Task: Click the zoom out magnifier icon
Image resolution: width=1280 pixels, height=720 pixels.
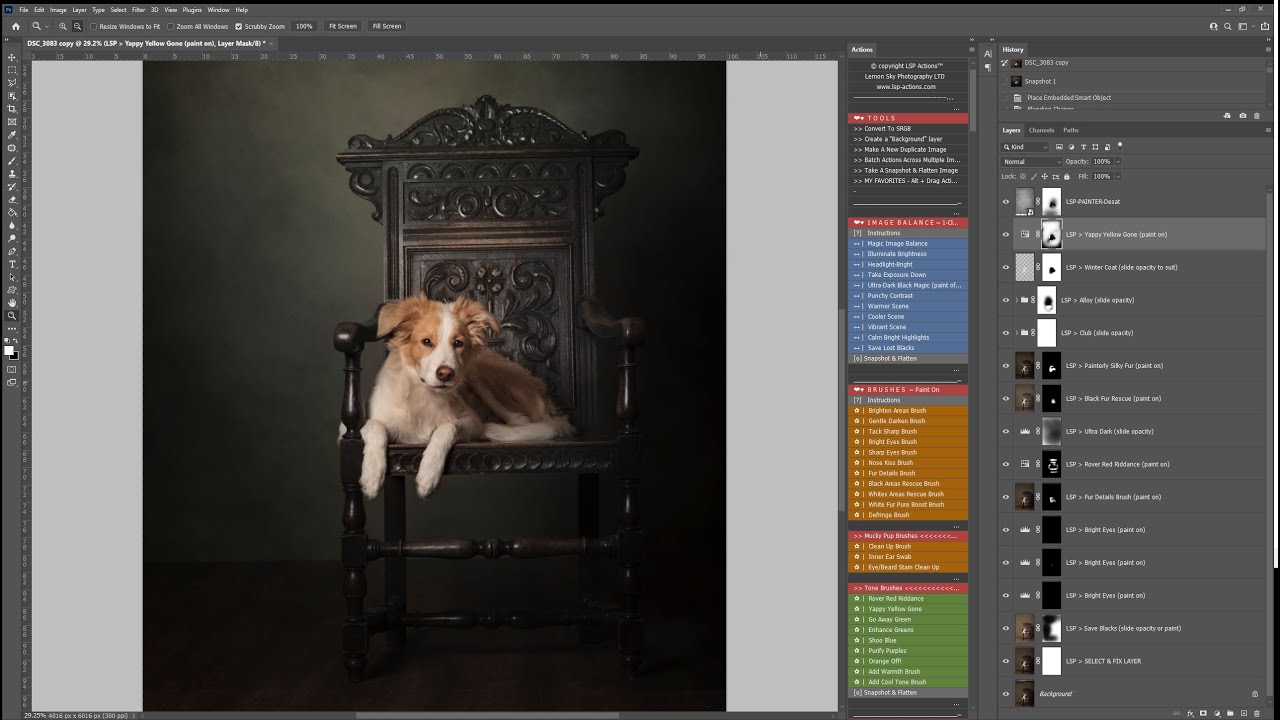Action: pyautogui.click(x=77, y=26)
